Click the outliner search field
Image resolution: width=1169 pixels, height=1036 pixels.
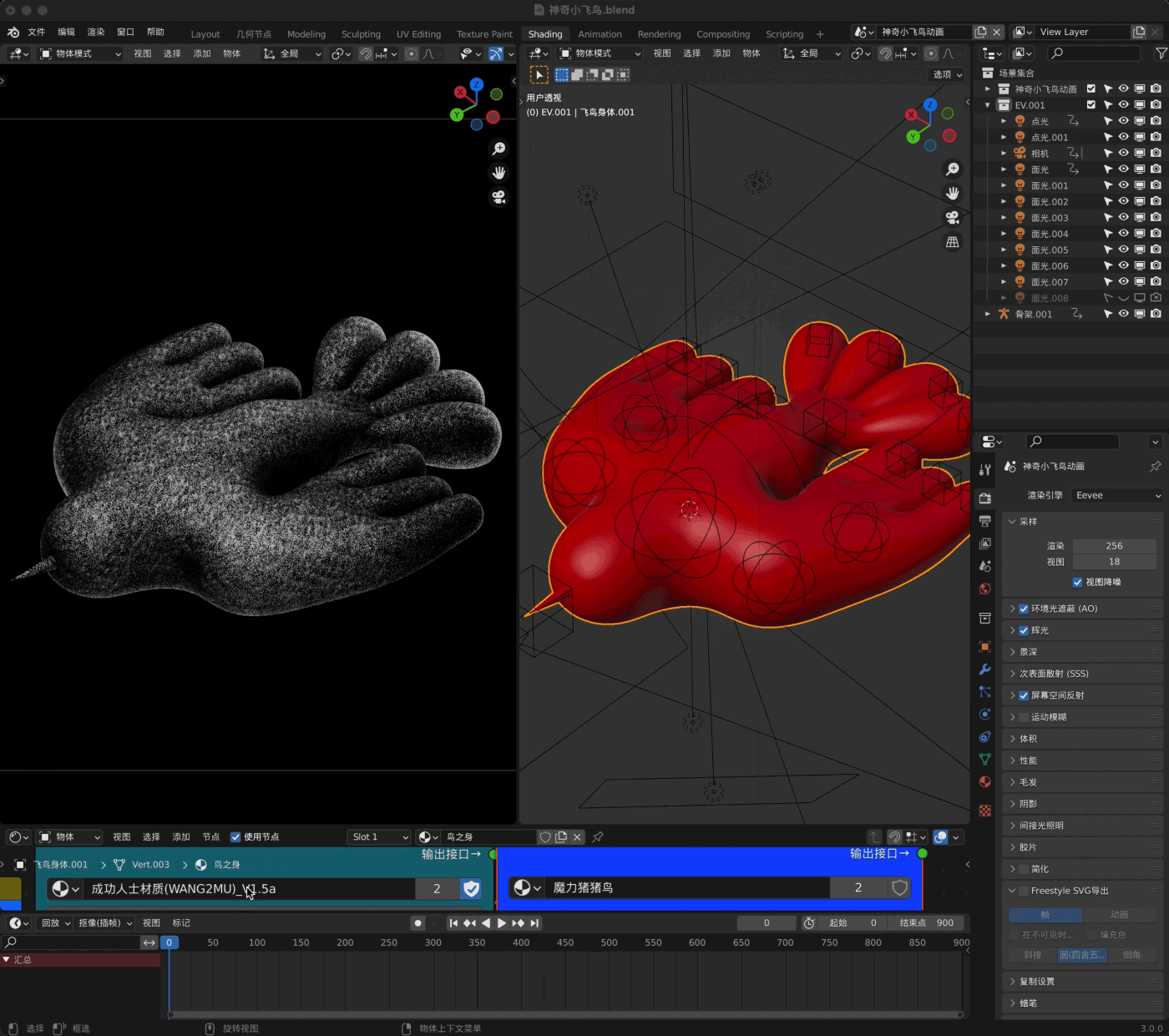pyautogui.click(x=1094, y=53)
